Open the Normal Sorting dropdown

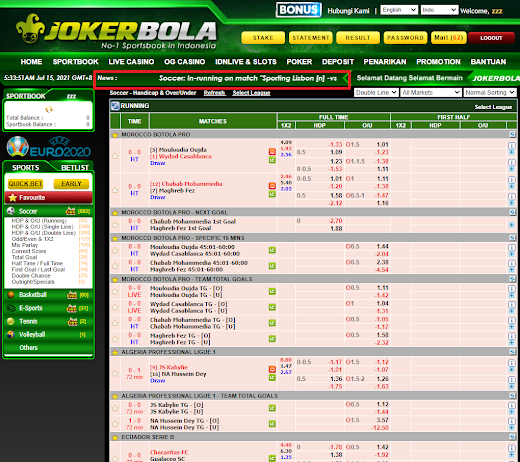click(490, 92)
